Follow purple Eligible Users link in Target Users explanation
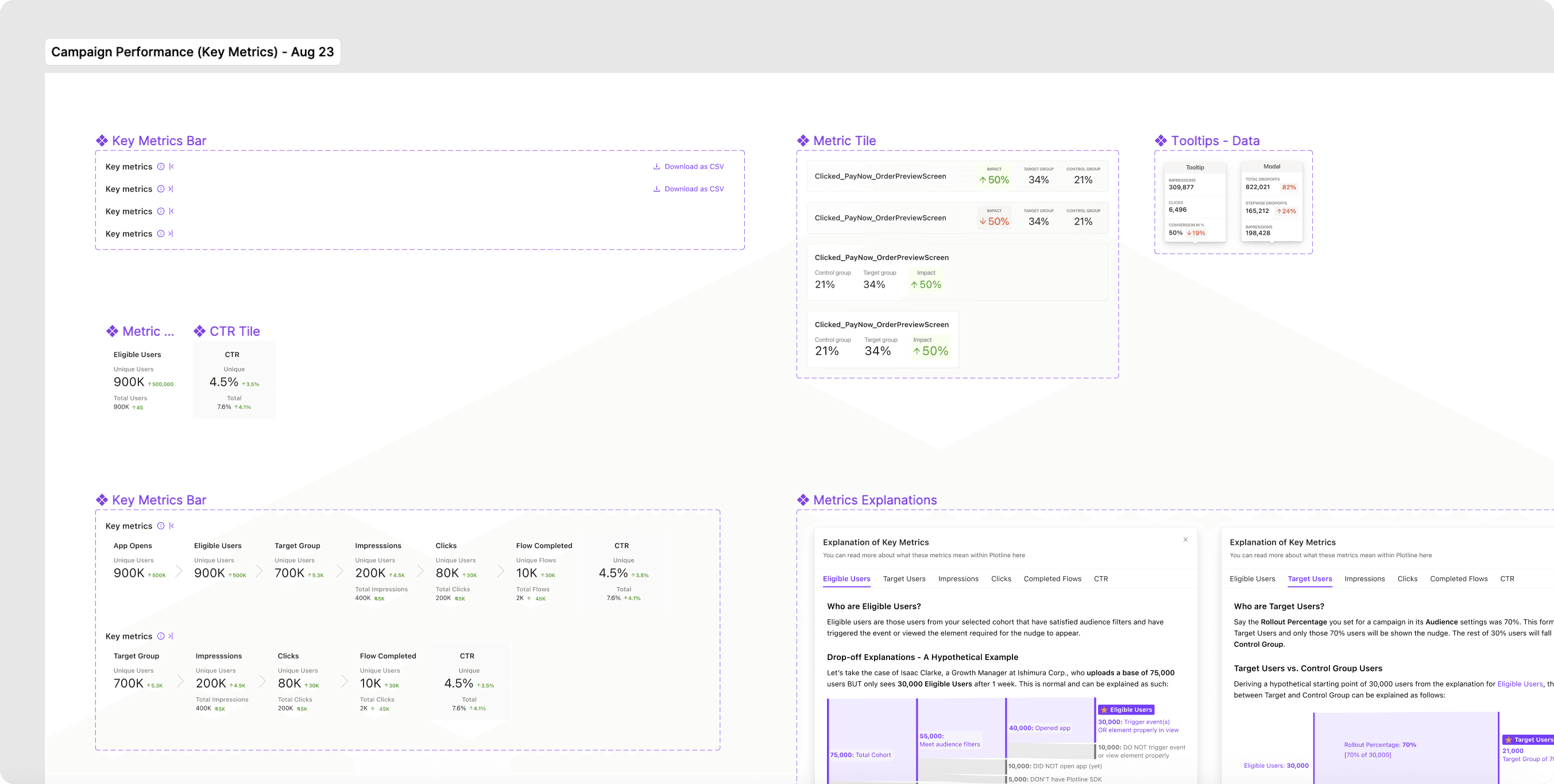 click(x=1520, y=684)
